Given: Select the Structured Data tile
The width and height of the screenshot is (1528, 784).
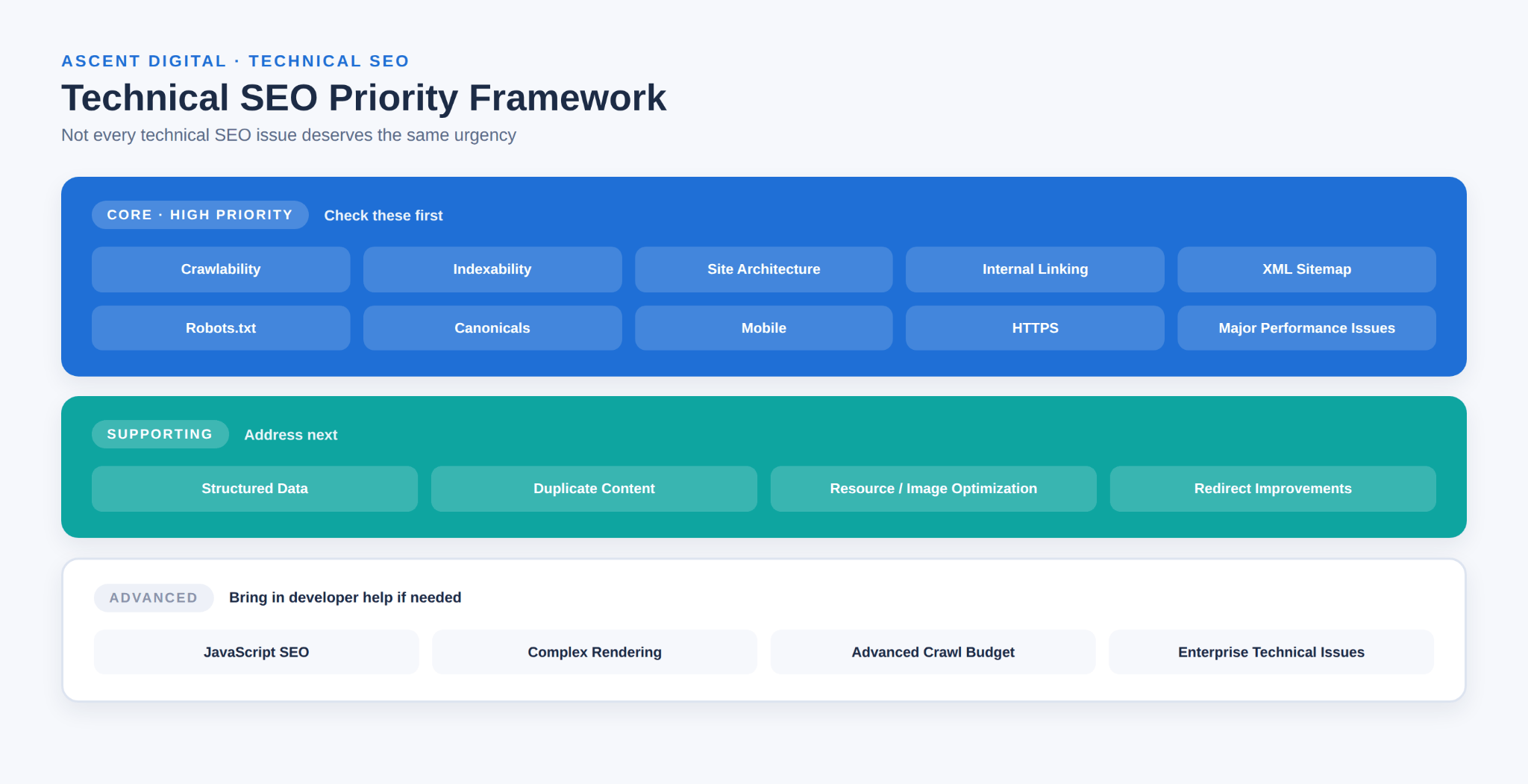Looking at the screenshot, I should pyautogui.click(x=254, y=489).
